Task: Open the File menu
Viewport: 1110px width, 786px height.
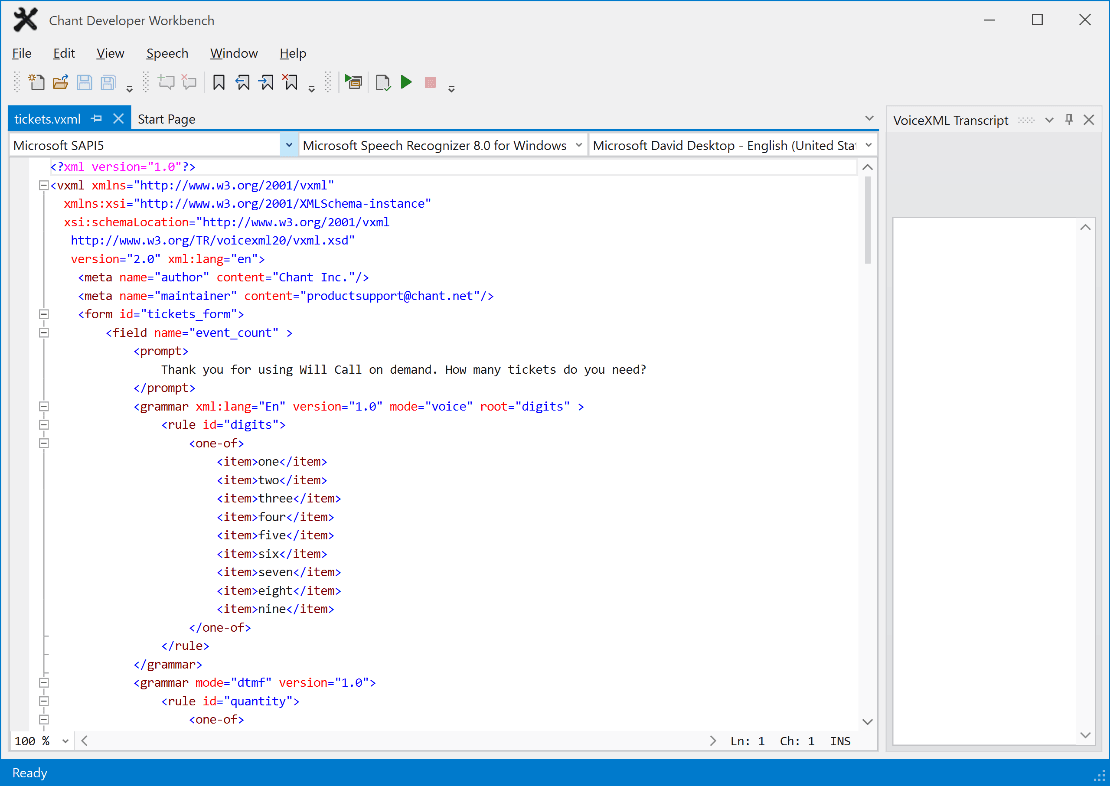Action: click(x=22, y=53)
